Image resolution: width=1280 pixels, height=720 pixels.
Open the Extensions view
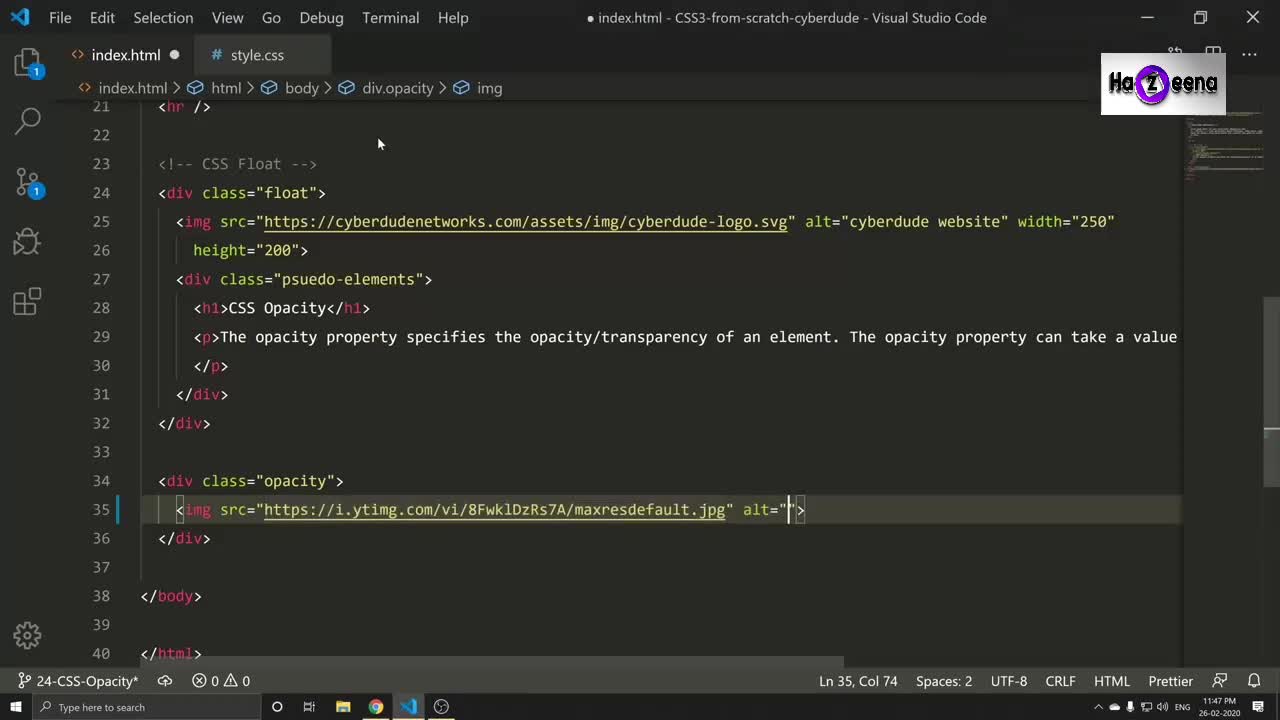coord(27,301)
